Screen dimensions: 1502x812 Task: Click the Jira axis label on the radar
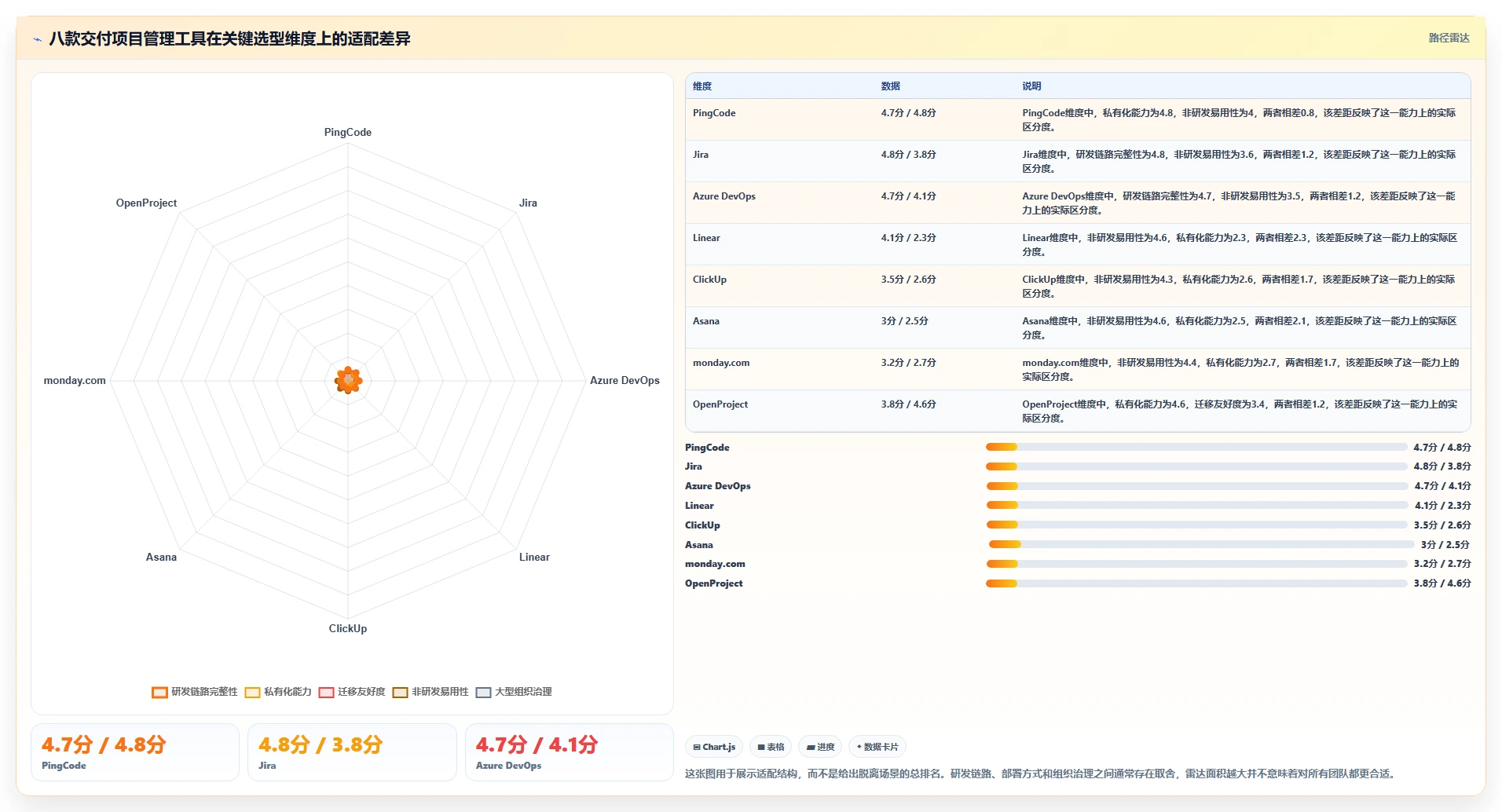tap(528, 203)
